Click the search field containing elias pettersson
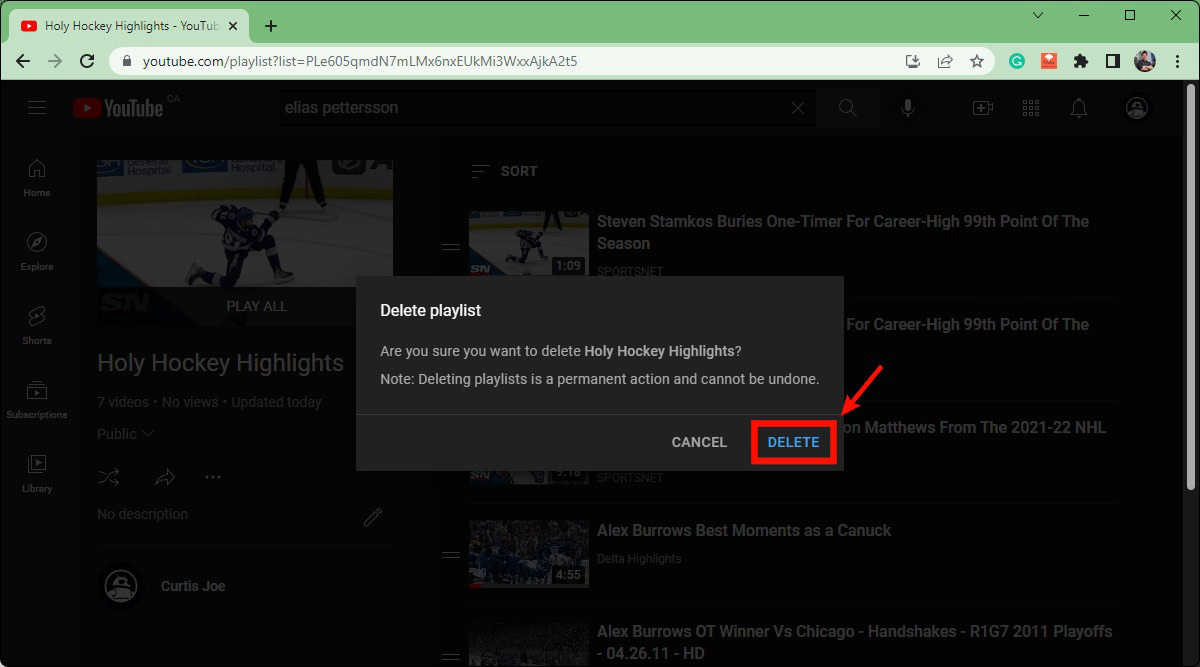Image resolution: width=1200 pixels, height=667 pixels. click(530, 108)
